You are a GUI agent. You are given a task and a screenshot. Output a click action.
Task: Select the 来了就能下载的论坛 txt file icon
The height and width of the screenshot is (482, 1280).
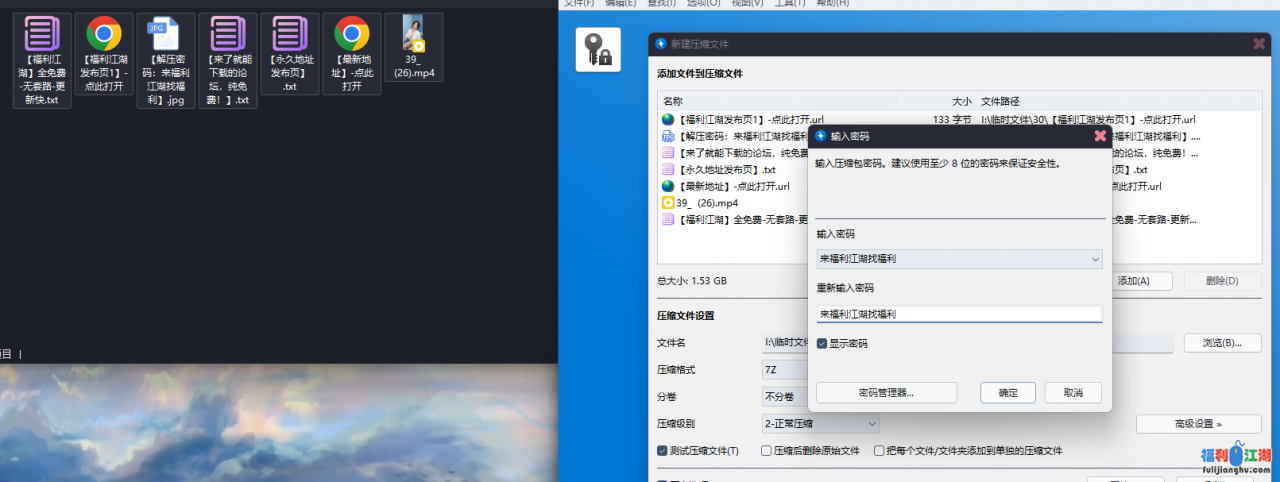(x=228, y=35)
